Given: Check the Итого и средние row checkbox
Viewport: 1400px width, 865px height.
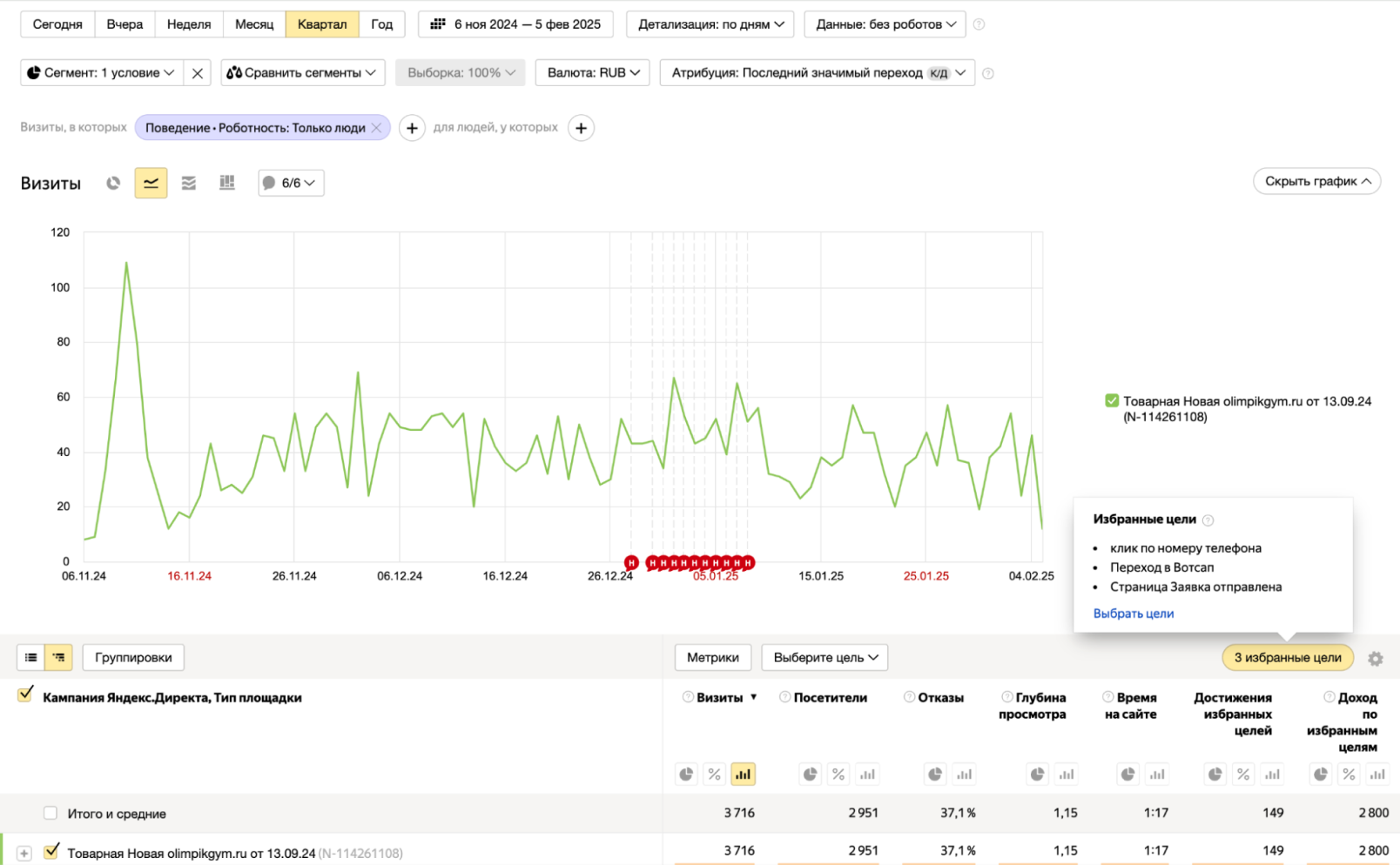Looking at the screenshot, I should click(x=50, y=813).
